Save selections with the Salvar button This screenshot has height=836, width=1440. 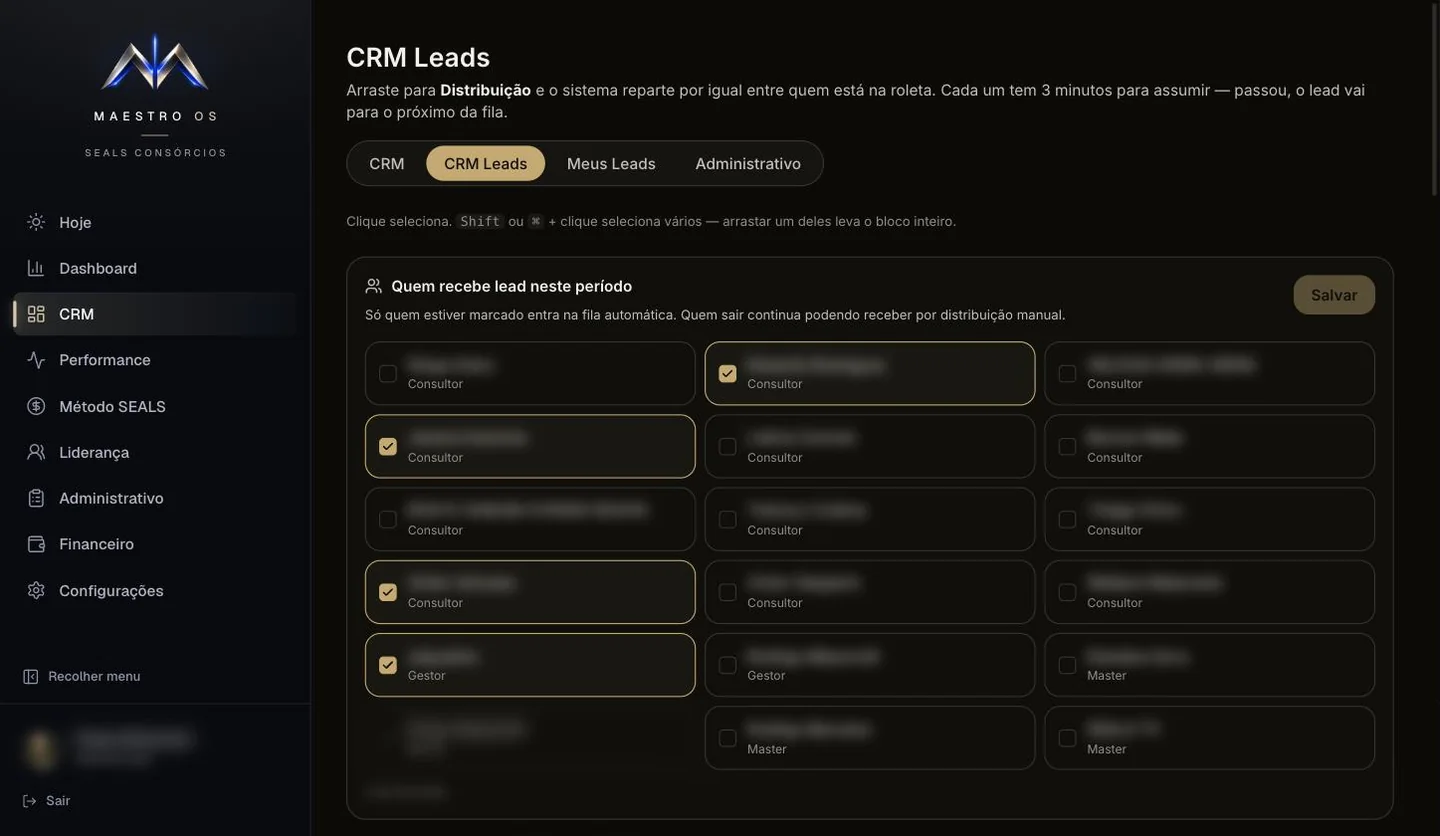point(1334,295)
